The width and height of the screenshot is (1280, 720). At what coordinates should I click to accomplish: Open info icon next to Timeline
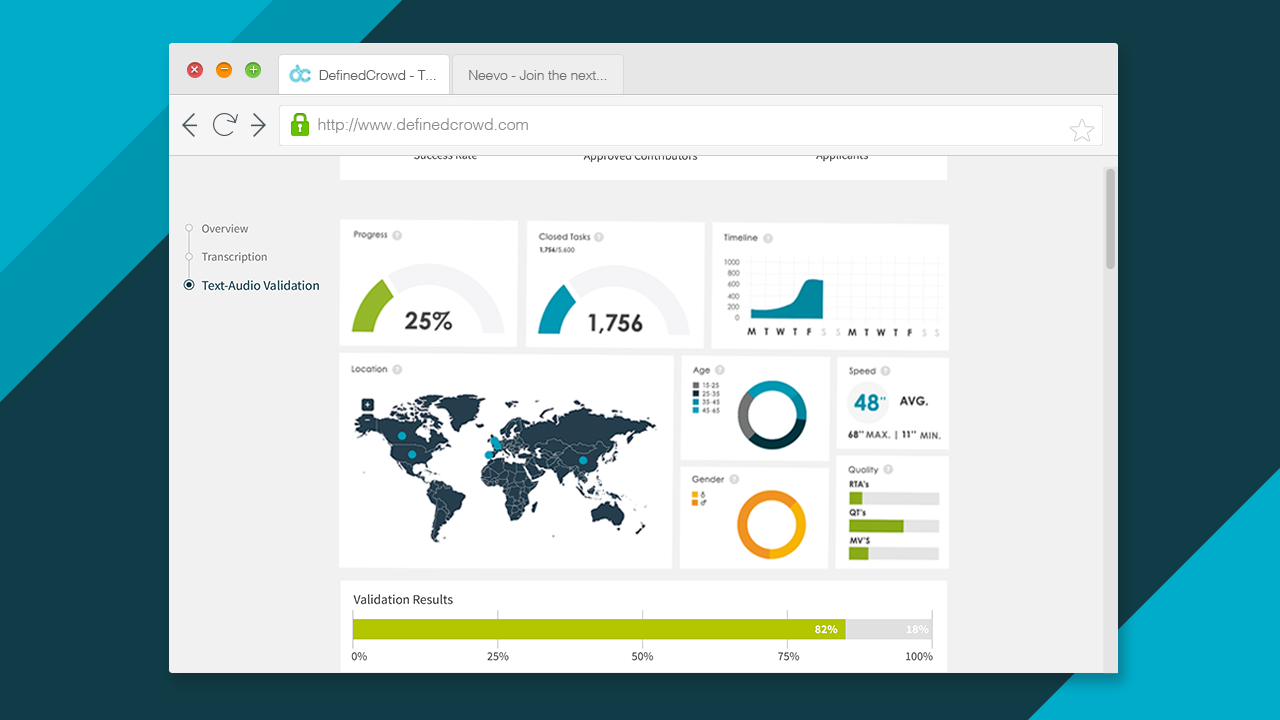pos(768,238)
